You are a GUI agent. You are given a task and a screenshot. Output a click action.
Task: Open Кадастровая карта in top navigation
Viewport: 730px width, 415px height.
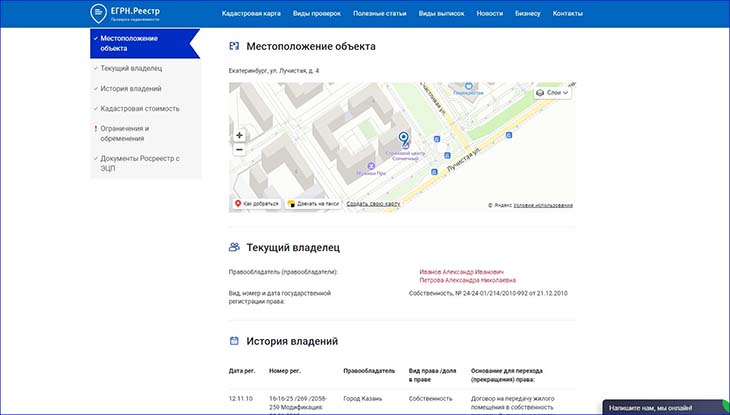(x=251, y=14)
